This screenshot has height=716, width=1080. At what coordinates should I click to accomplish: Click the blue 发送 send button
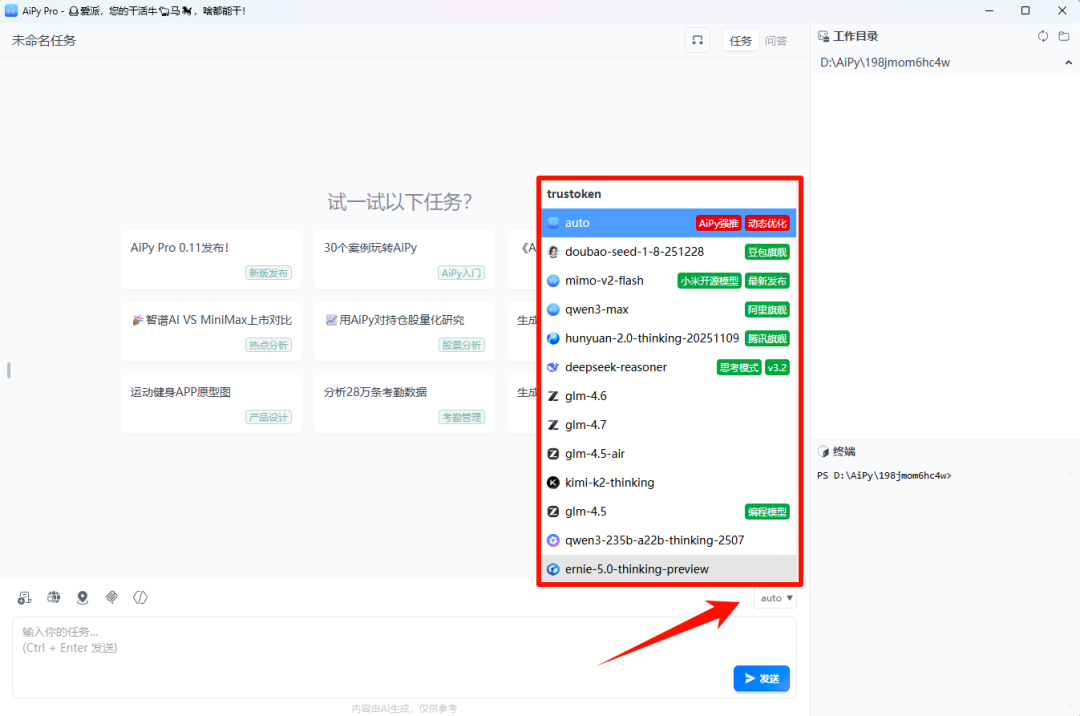tap(761, 679)
